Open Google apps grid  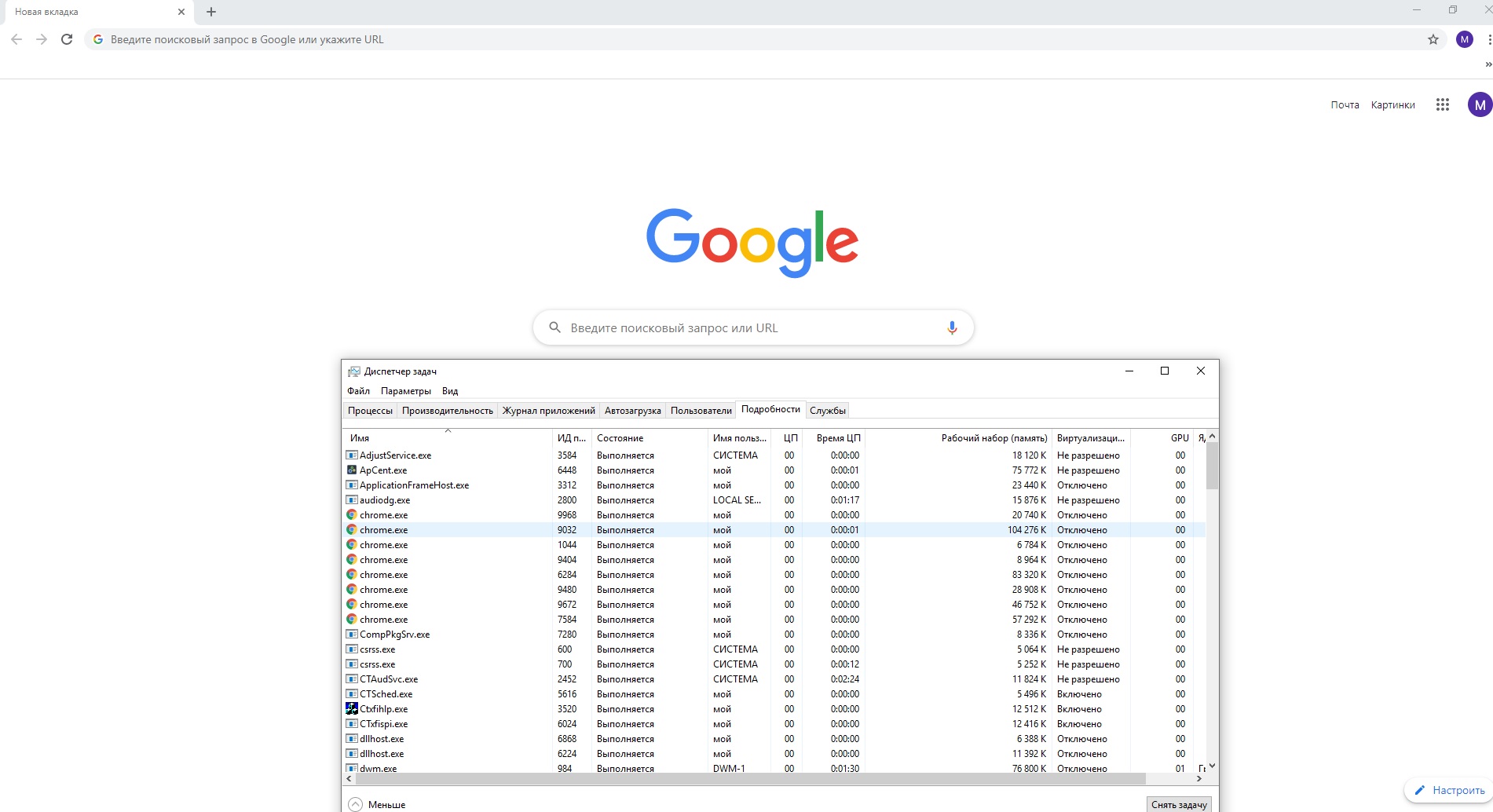[1443, 104]
